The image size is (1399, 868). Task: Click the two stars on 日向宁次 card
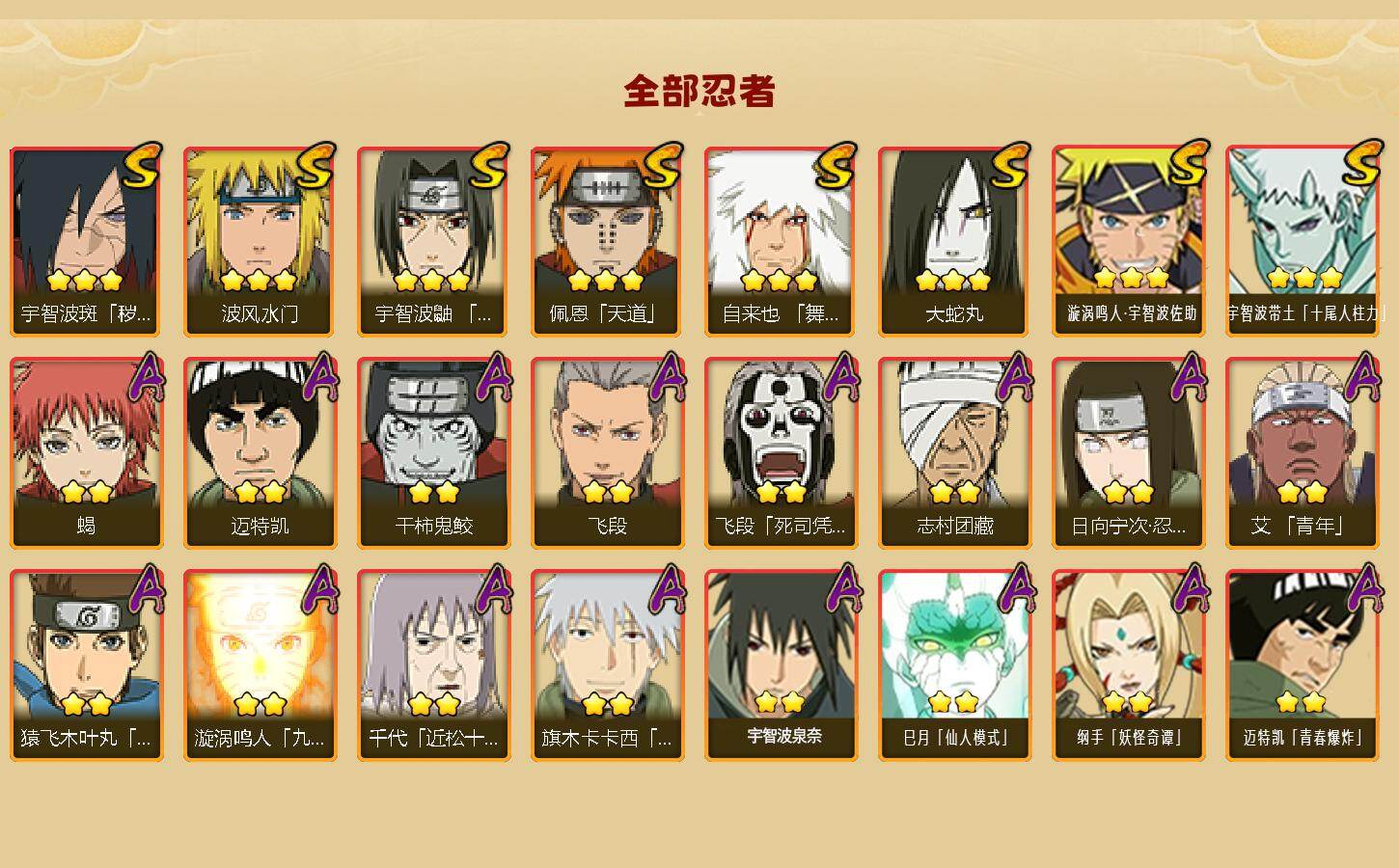pos(1128,493)
